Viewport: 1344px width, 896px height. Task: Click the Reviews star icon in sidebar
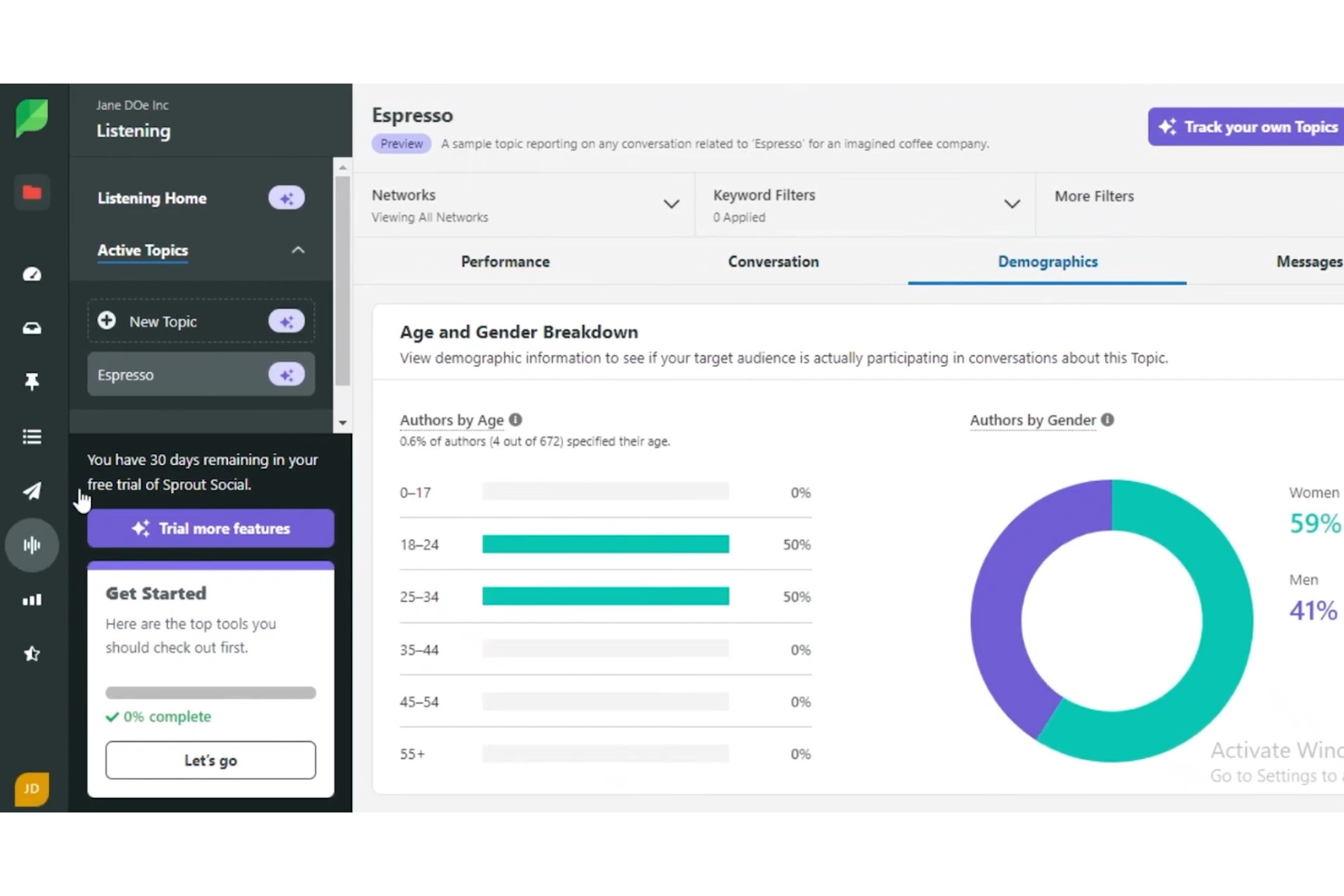32,654
